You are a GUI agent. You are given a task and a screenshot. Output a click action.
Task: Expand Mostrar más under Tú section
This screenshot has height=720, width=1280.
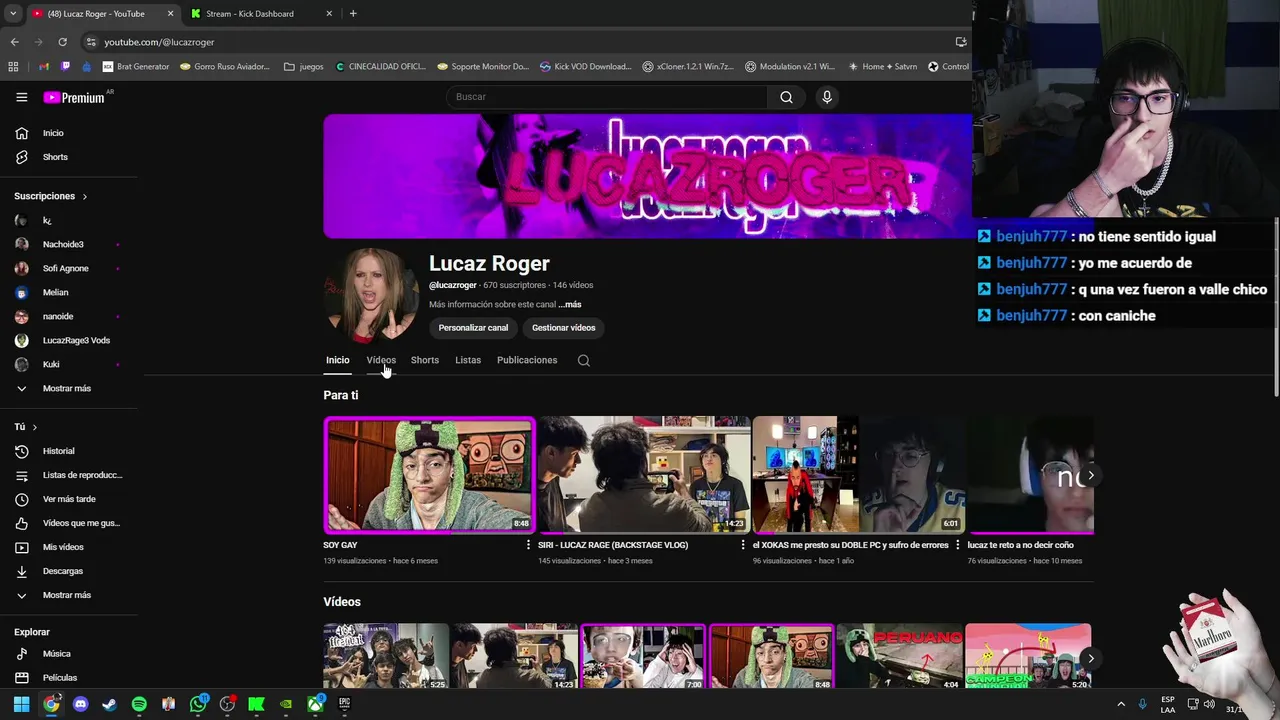pyautogui.click(x=69, y=595)
